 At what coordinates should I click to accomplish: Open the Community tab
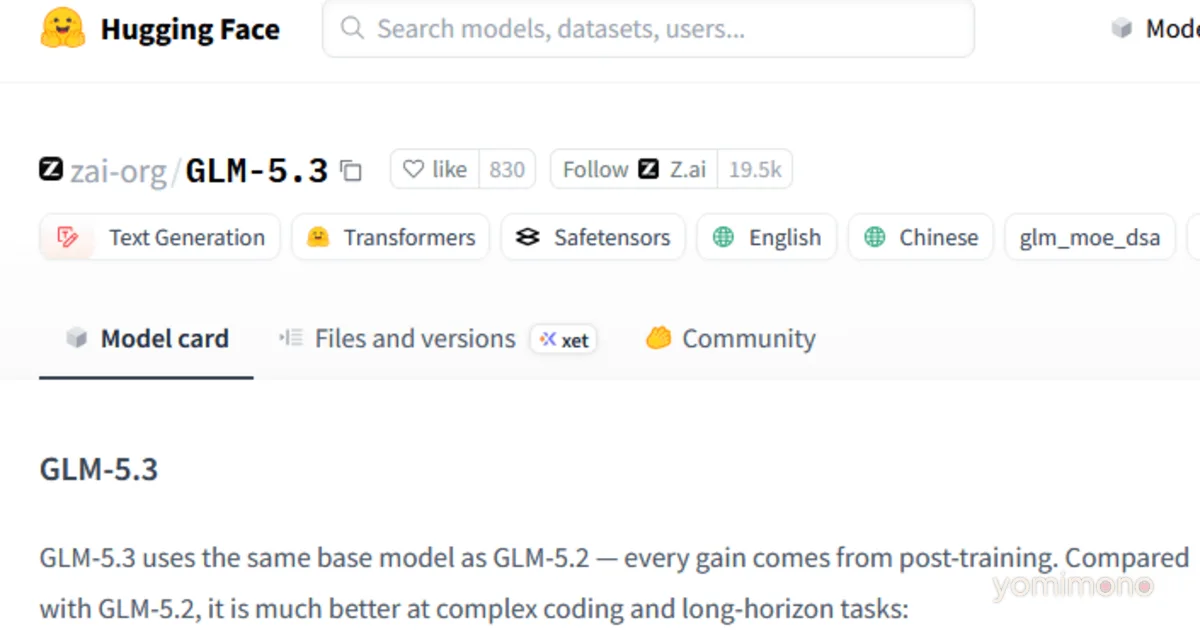pyautogui.click(x=730, y=339)
